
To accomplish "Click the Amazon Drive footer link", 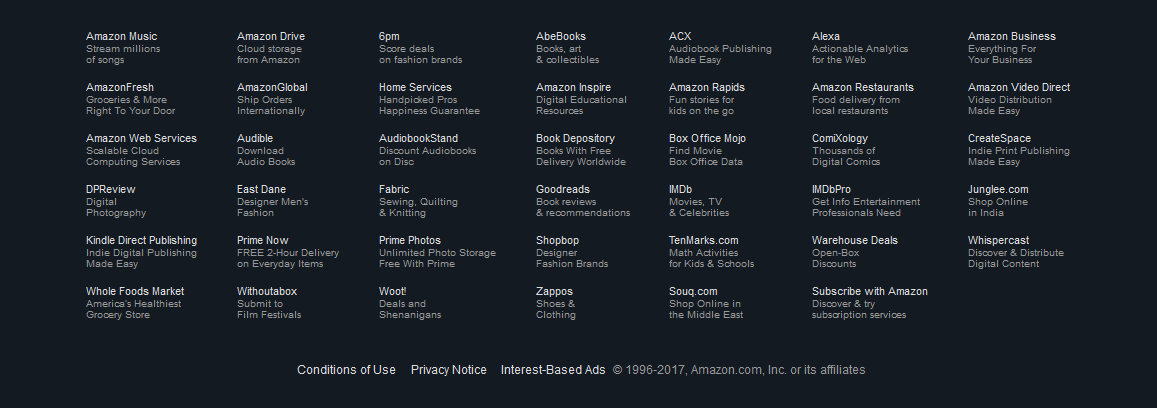I will coord(271,37).
